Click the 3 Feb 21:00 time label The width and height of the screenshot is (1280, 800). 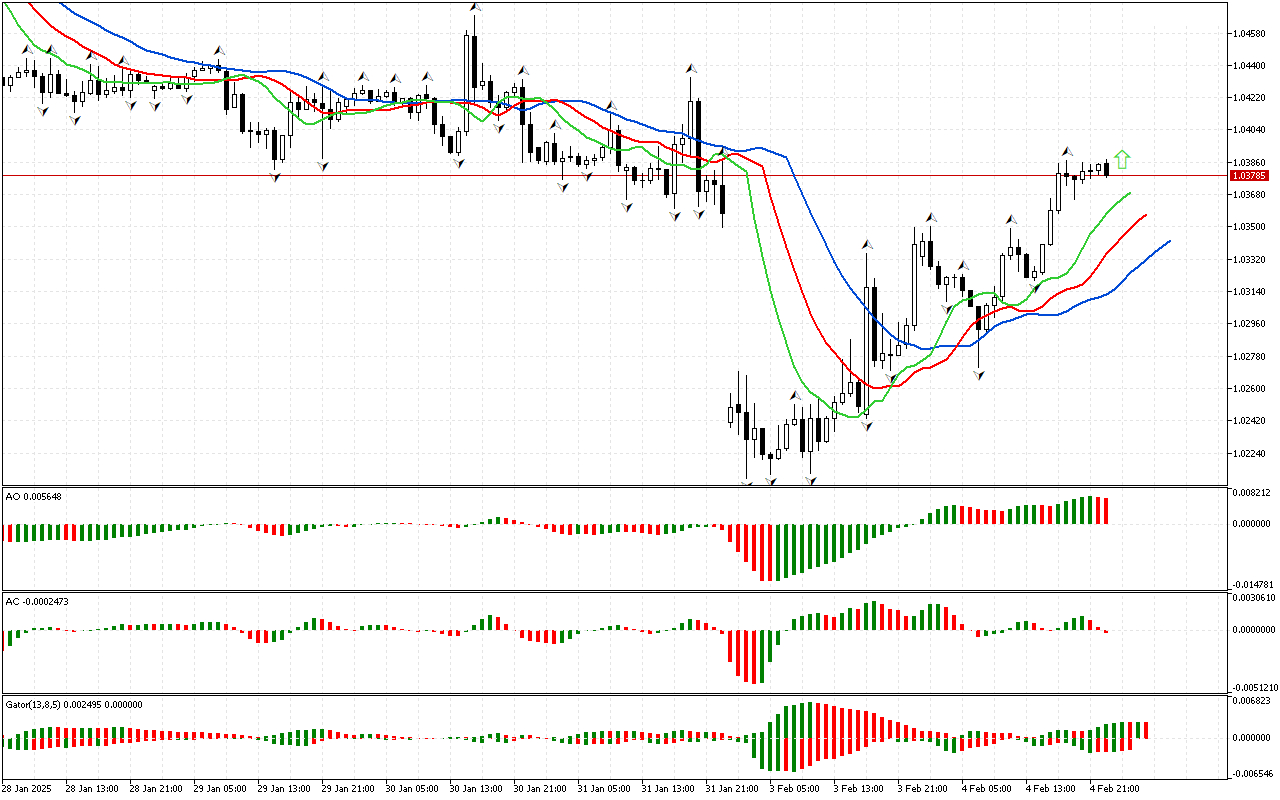[922, 789]
